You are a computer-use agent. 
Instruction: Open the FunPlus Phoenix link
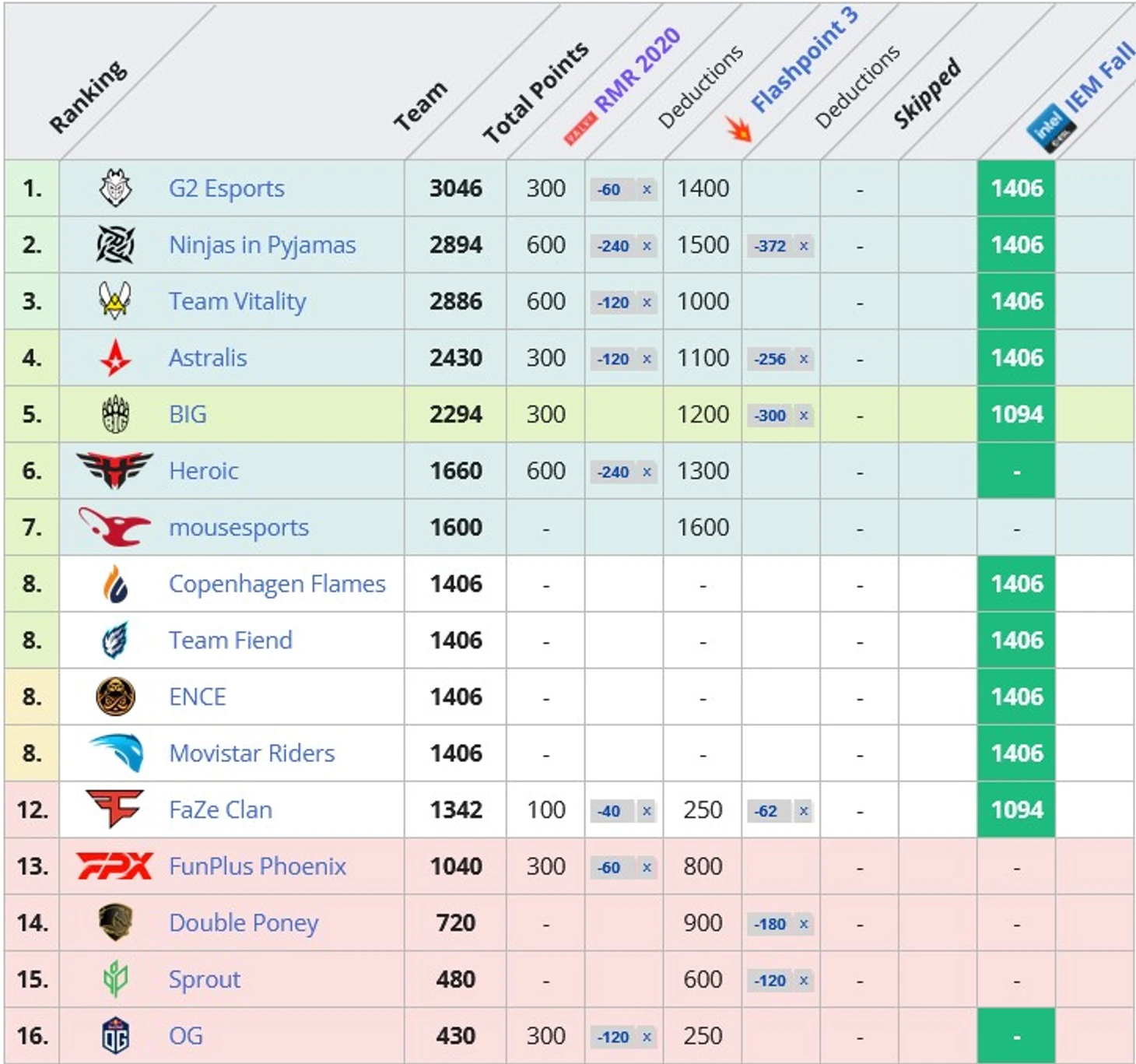(x=258, y=866)
